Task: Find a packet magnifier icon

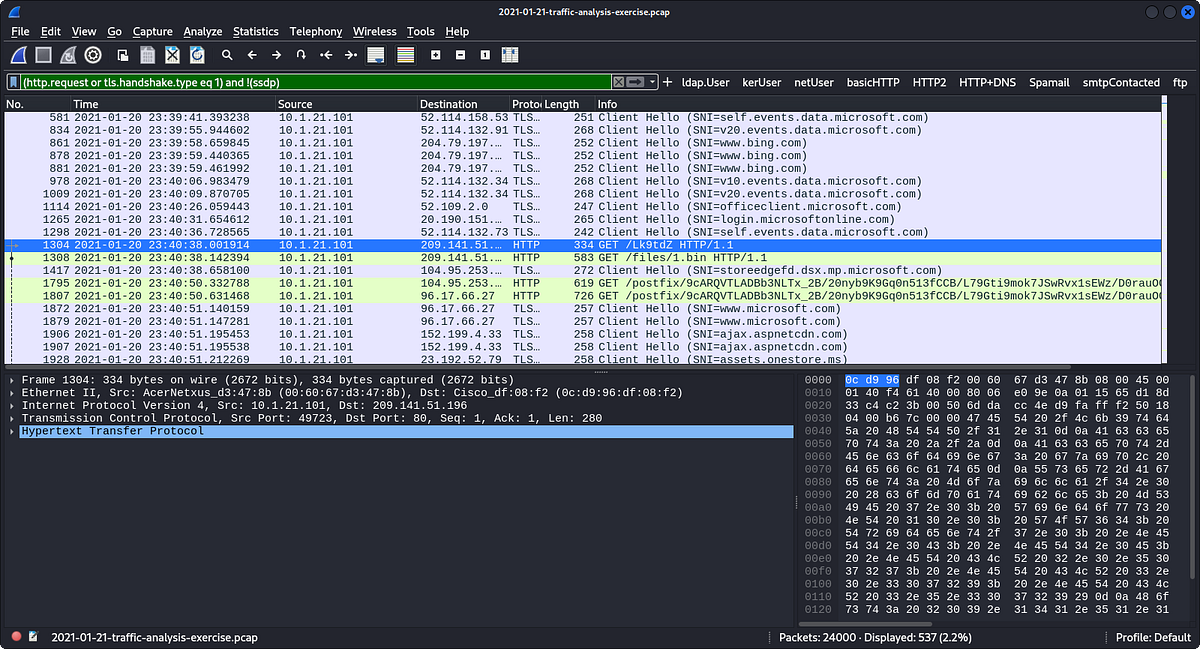Action: tap(227, 55)
